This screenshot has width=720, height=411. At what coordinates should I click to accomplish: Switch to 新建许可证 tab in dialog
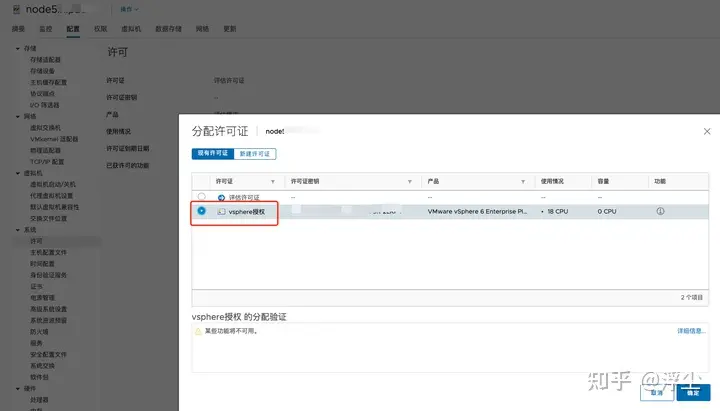tap(255, 153)
